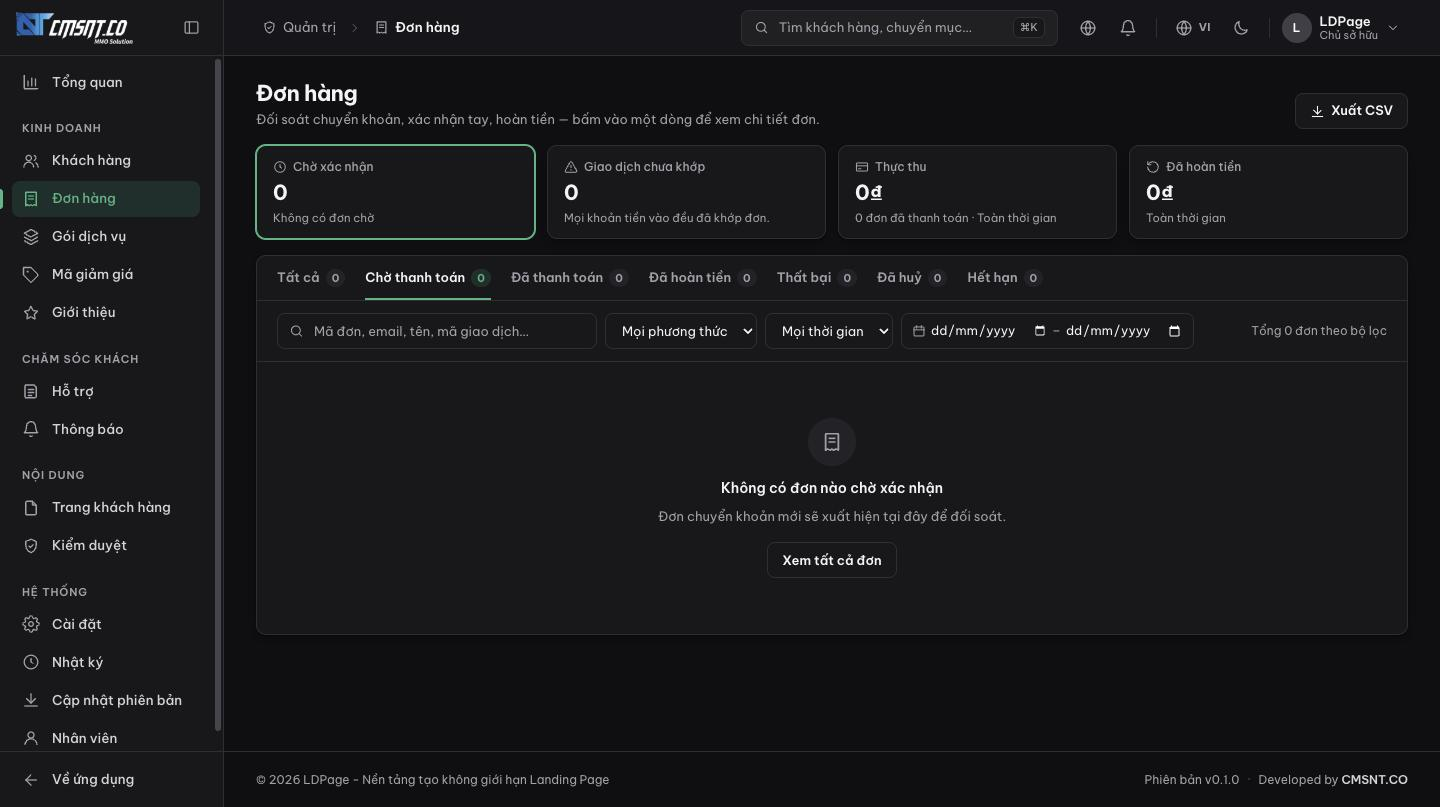
Task: Open CMSNT.CO footer link
Action: tap(1374, 780)
